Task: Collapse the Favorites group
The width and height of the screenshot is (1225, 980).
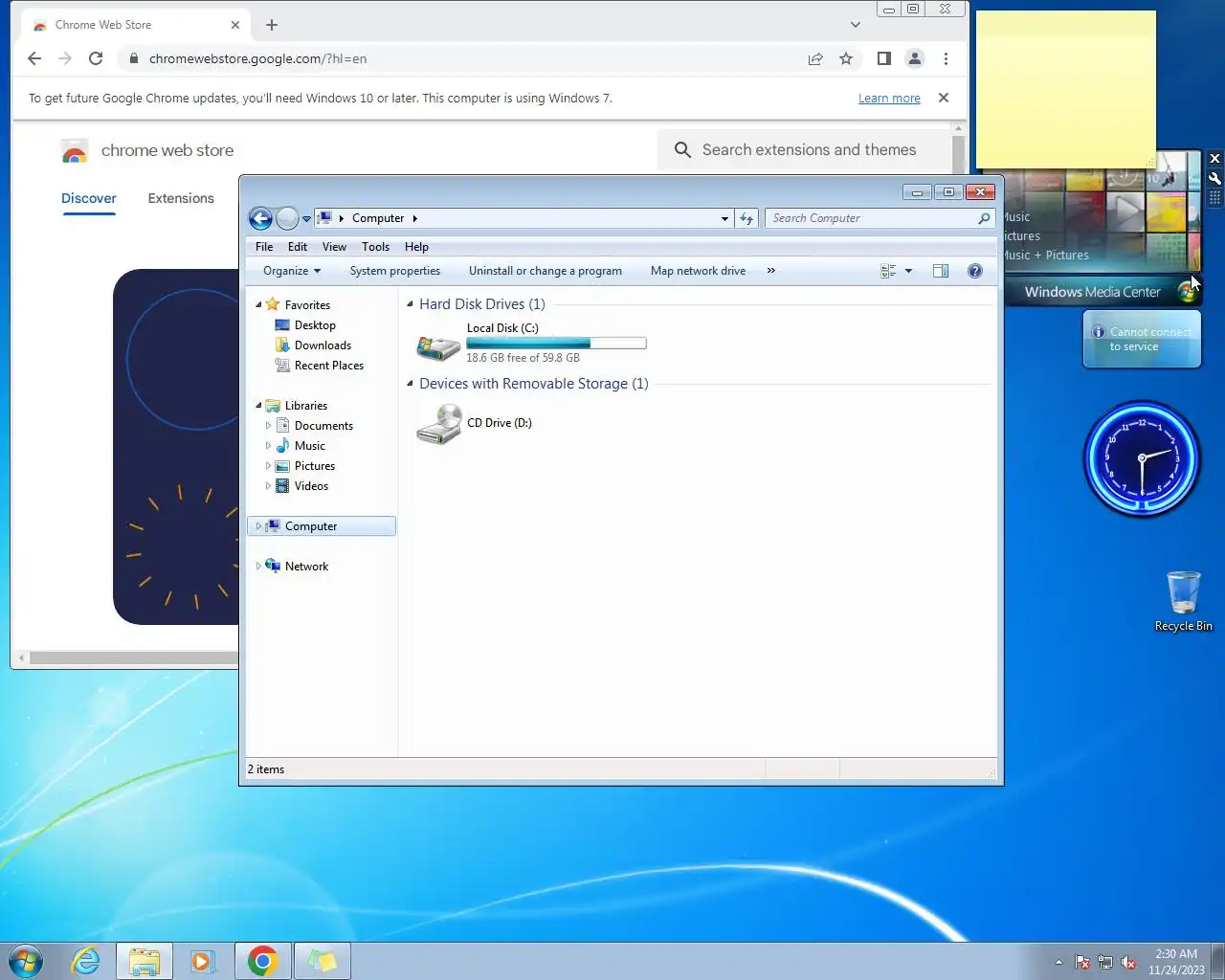Action: click(258, 304)
